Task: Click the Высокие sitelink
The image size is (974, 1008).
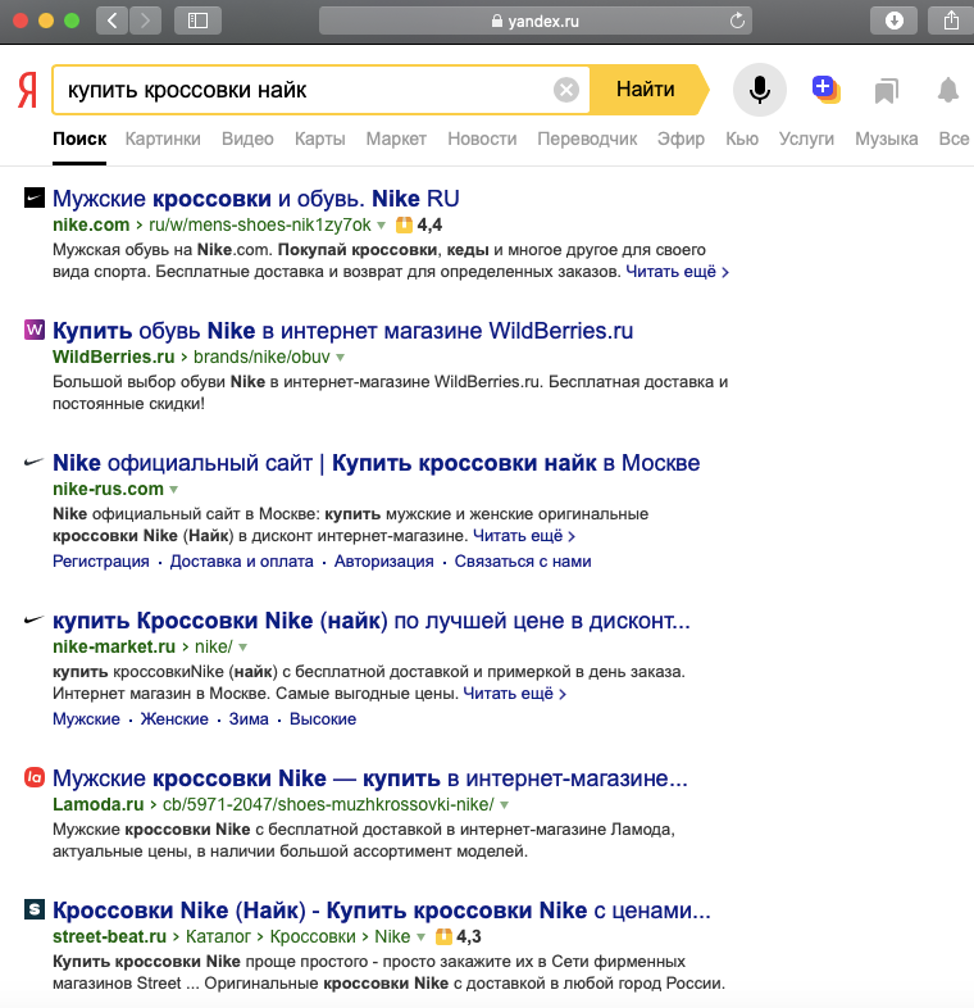Action: coord(323,719)
